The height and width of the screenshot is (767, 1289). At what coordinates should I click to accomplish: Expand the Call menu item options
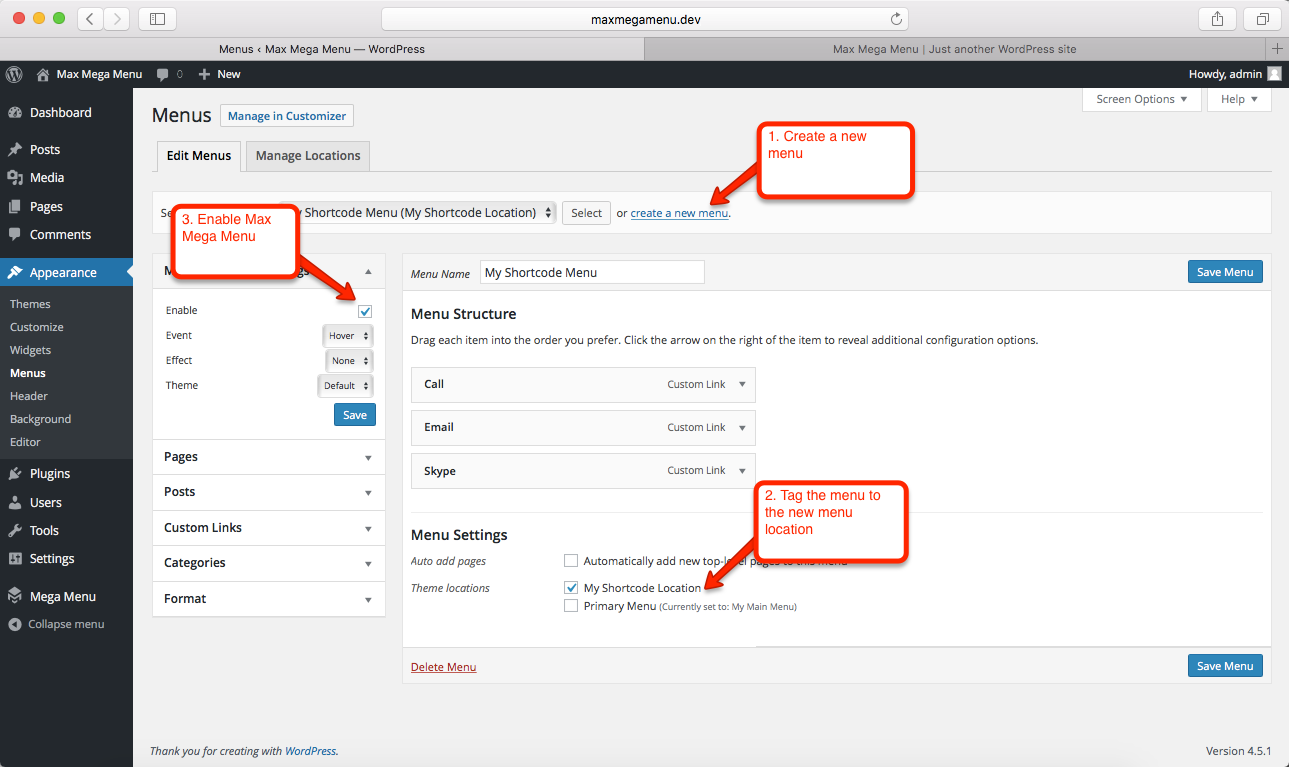click(742, 384)
